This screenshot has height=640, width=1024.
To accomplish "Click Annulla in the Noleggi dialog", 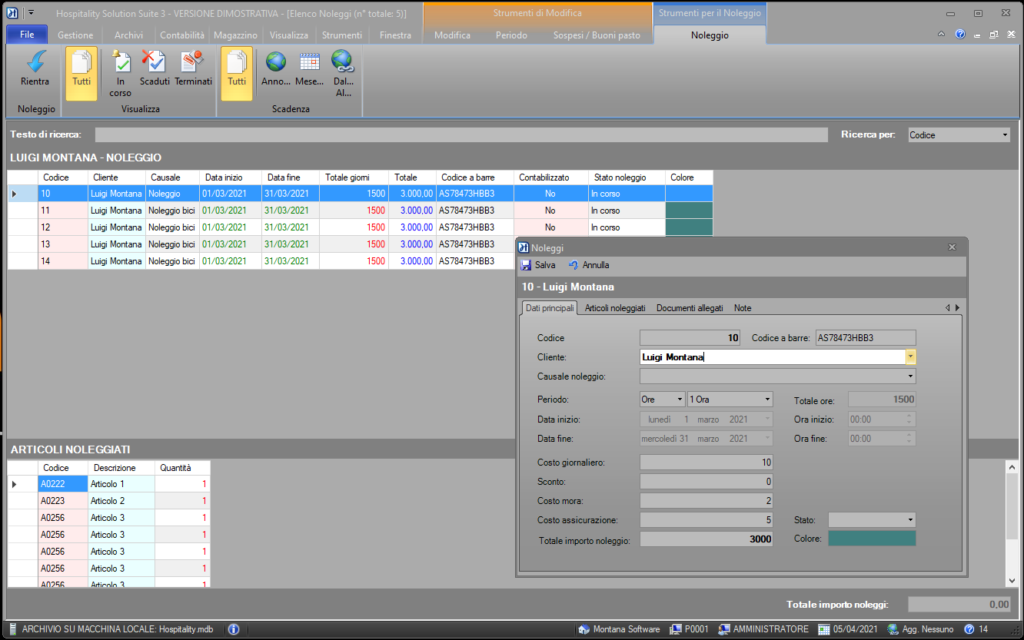I will pos(588,265).
